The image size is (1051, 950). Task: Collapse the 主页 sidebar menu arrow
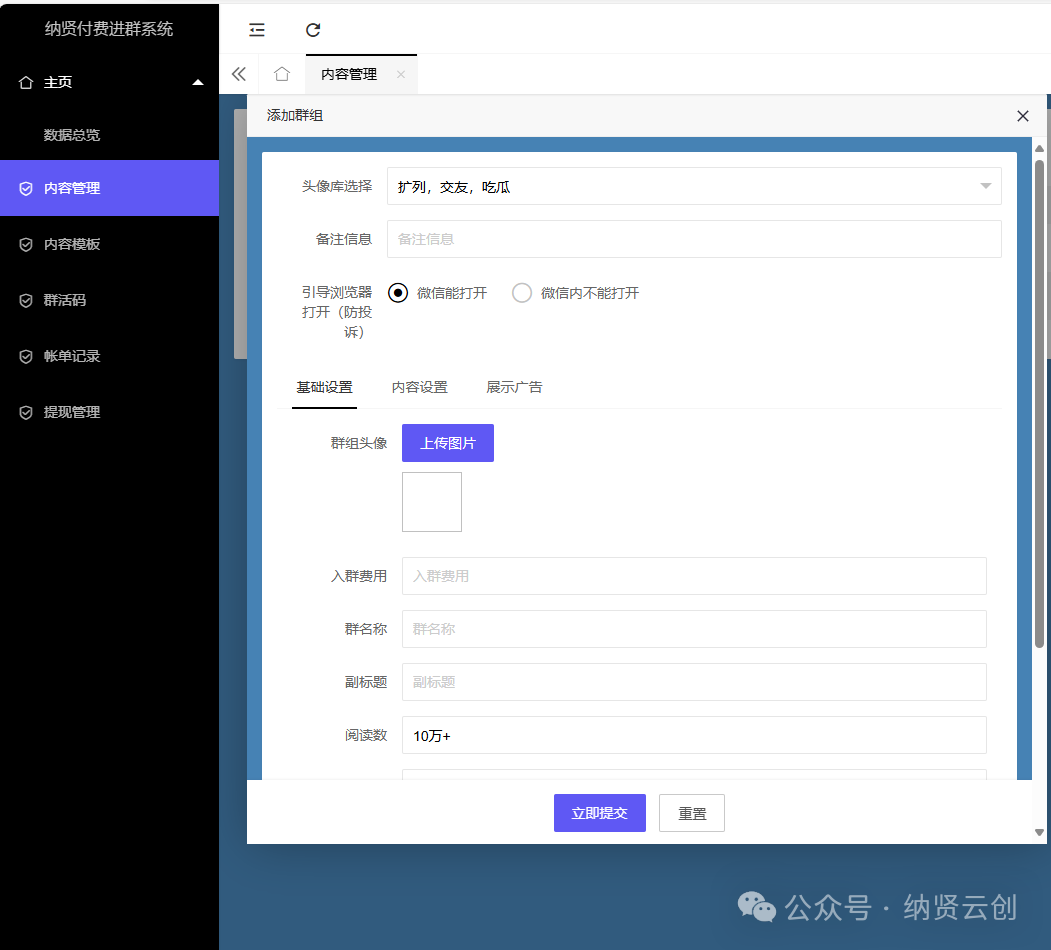coord(198,82)
